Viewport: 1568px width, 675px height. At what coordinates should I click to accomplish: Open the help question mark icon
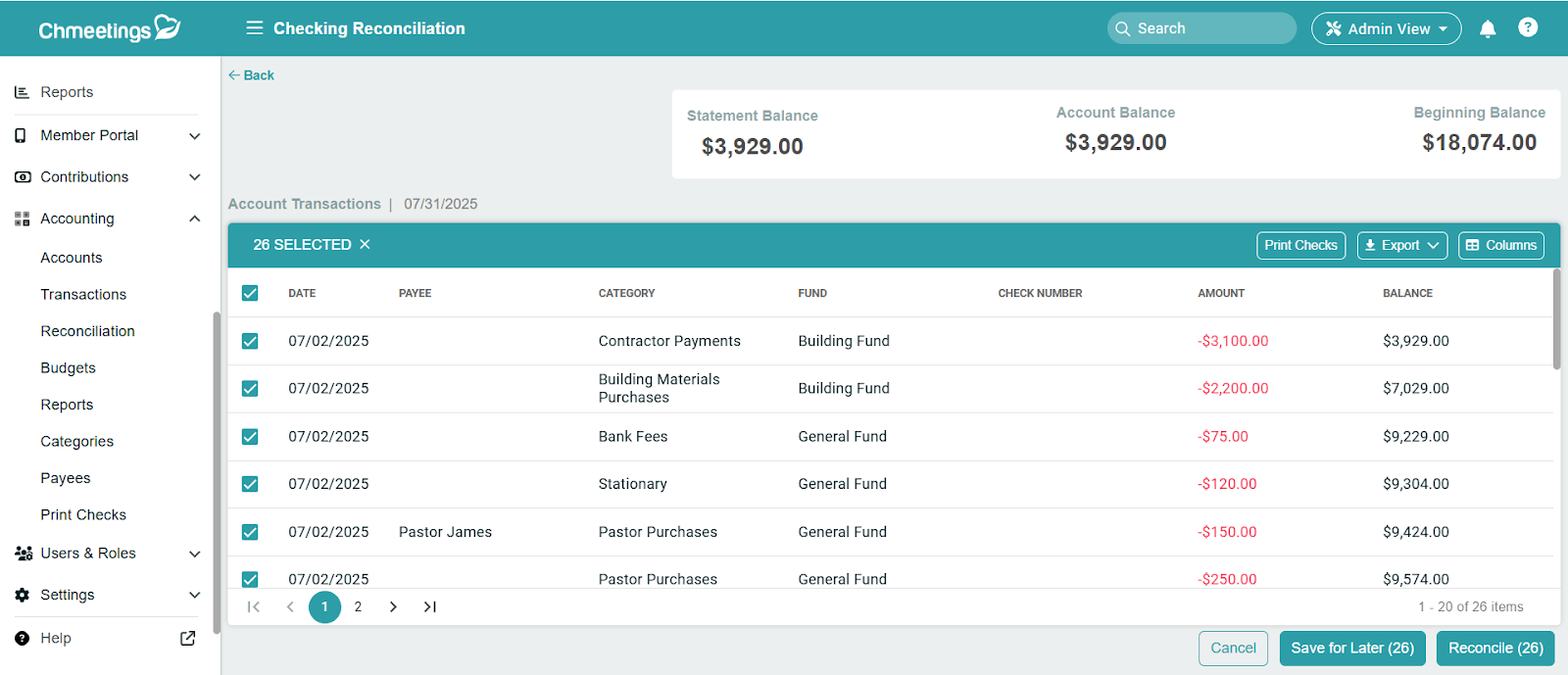pos(1527,27)
